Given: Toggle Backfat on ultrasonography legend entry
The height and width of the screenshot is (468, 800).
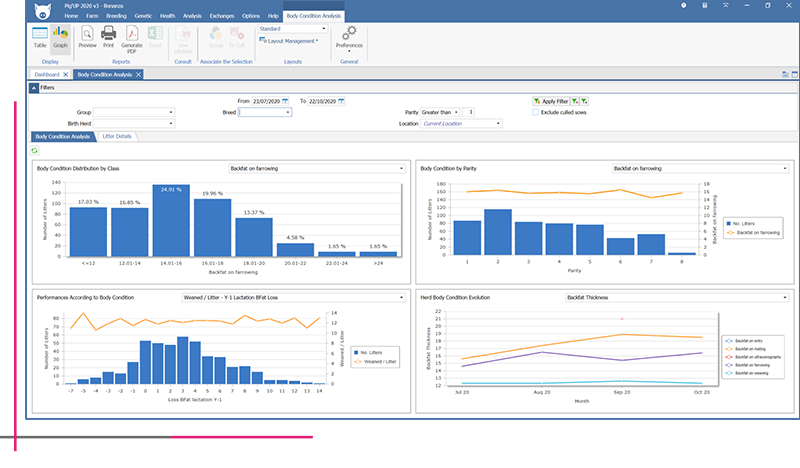Looking at the screenshot, I should coord(753,357).
